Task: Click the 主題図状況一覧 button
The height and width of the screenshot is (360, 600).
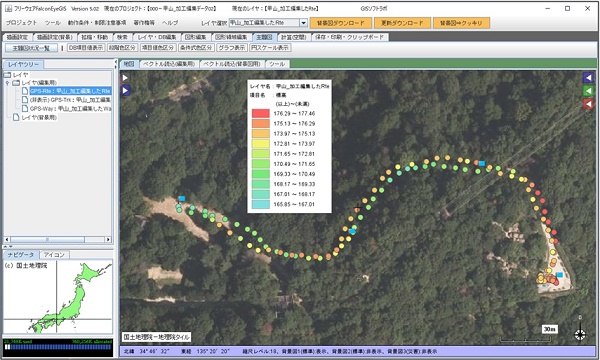Action: point(31,48)
